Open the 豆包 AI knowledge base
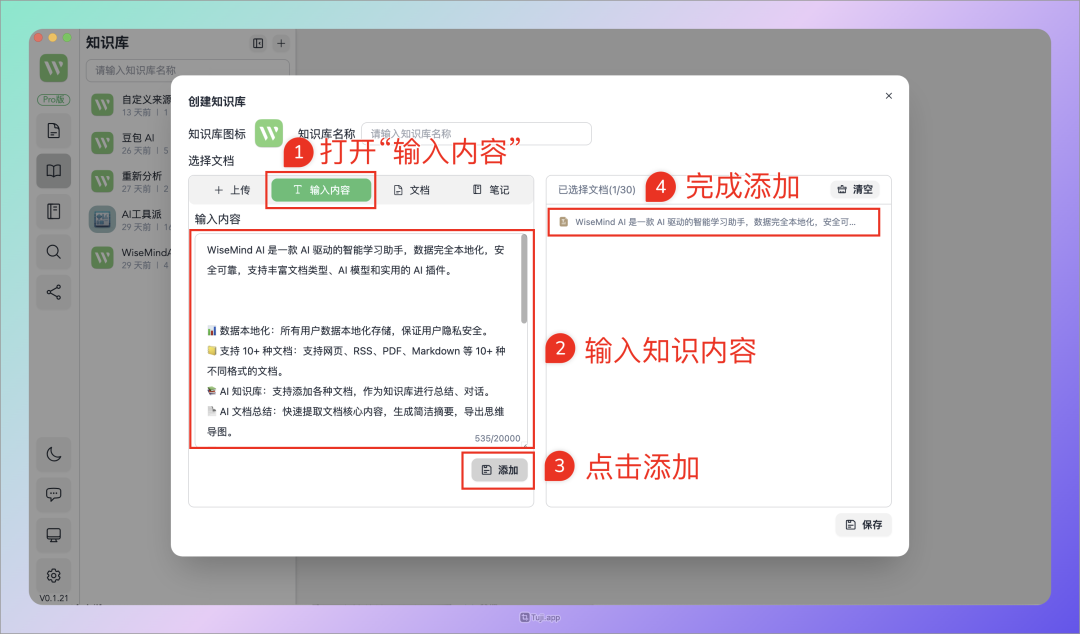This screenshot has height=634, width=1080. coord(132,143)
